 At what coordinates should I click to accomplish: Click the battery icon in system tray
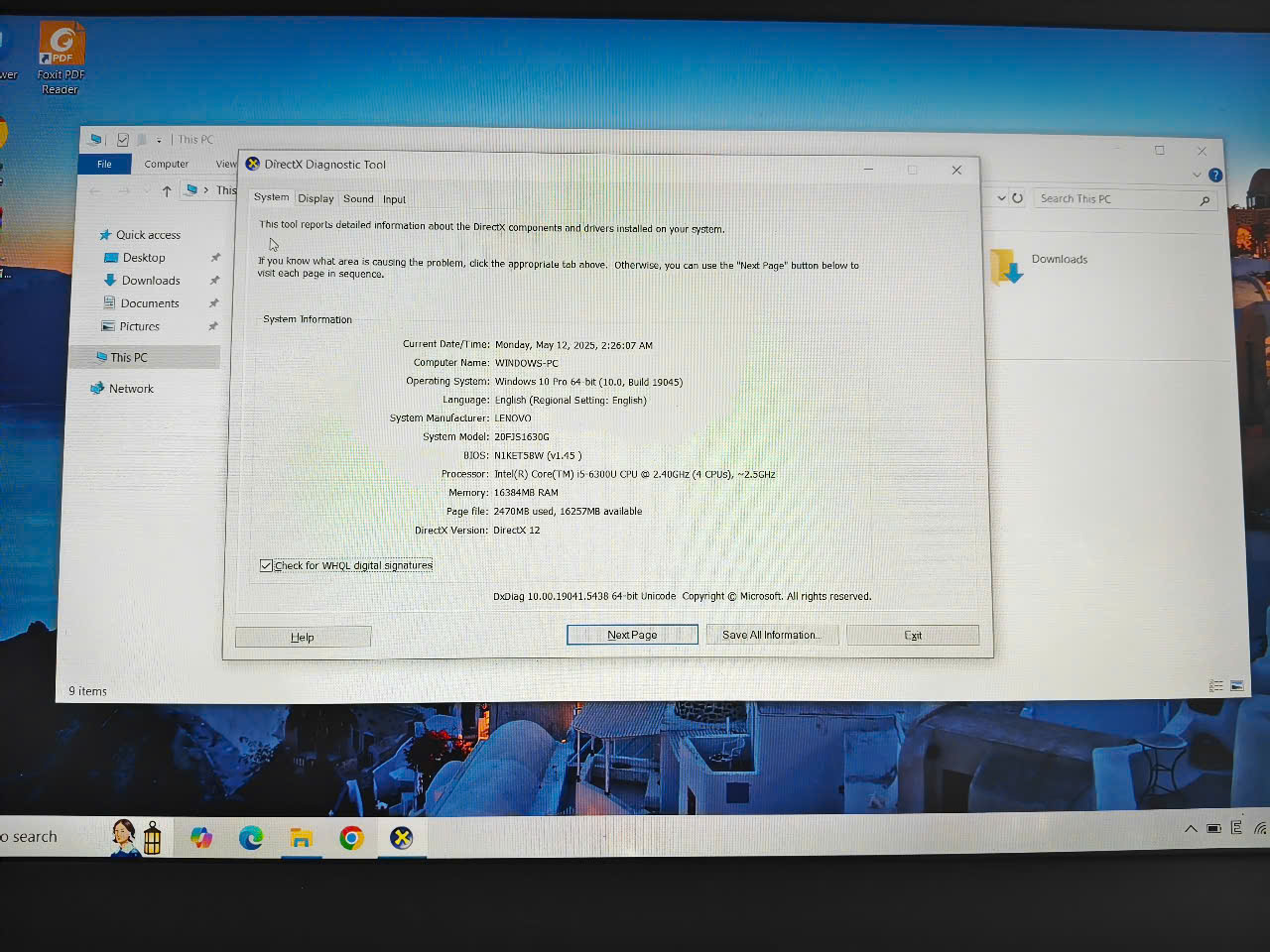pyautogui.click(x=1213, y=829)
